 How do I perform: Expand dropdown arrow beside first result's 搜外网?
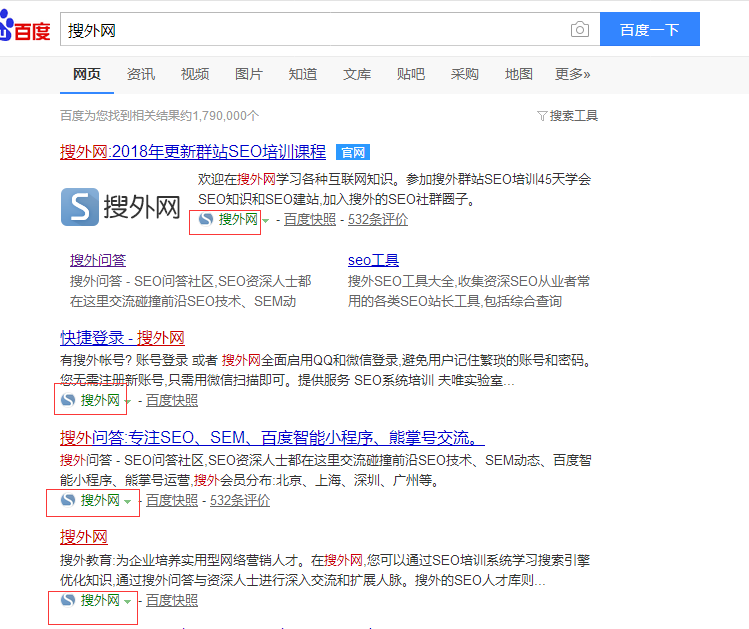(265, 221)
